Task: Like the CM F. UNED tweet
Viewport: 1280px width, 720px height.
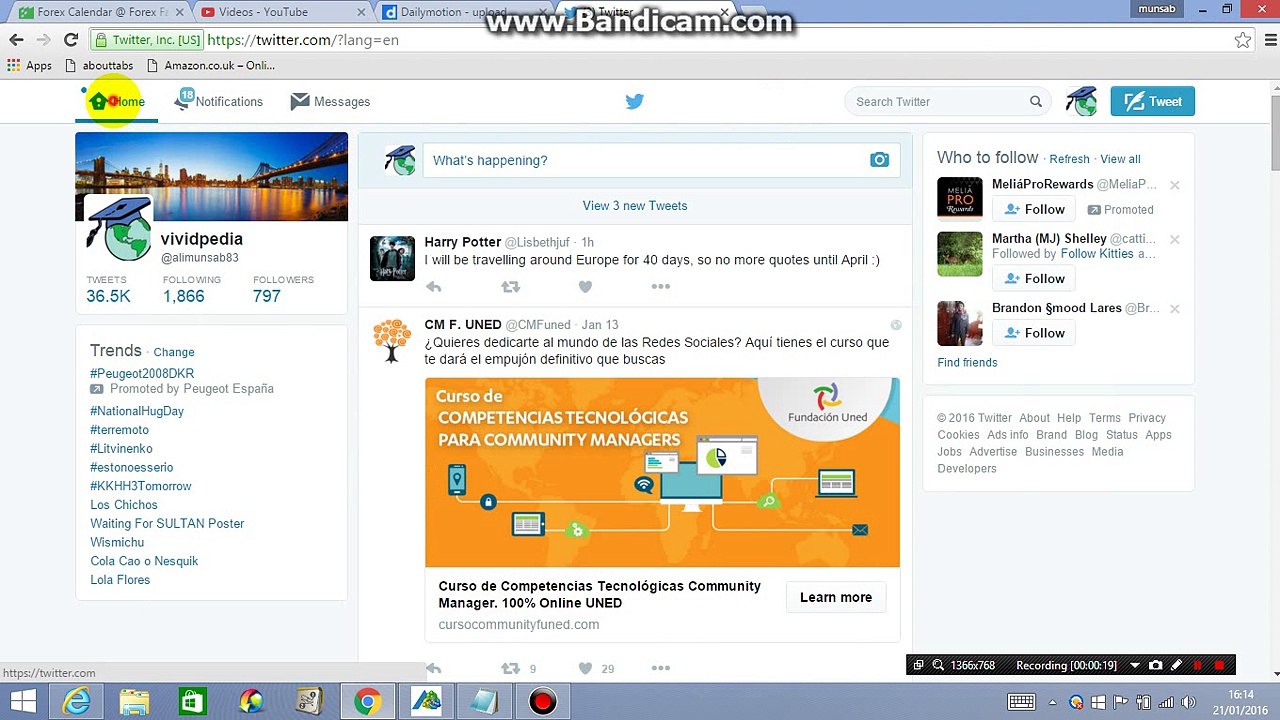Action: point(585,668)
